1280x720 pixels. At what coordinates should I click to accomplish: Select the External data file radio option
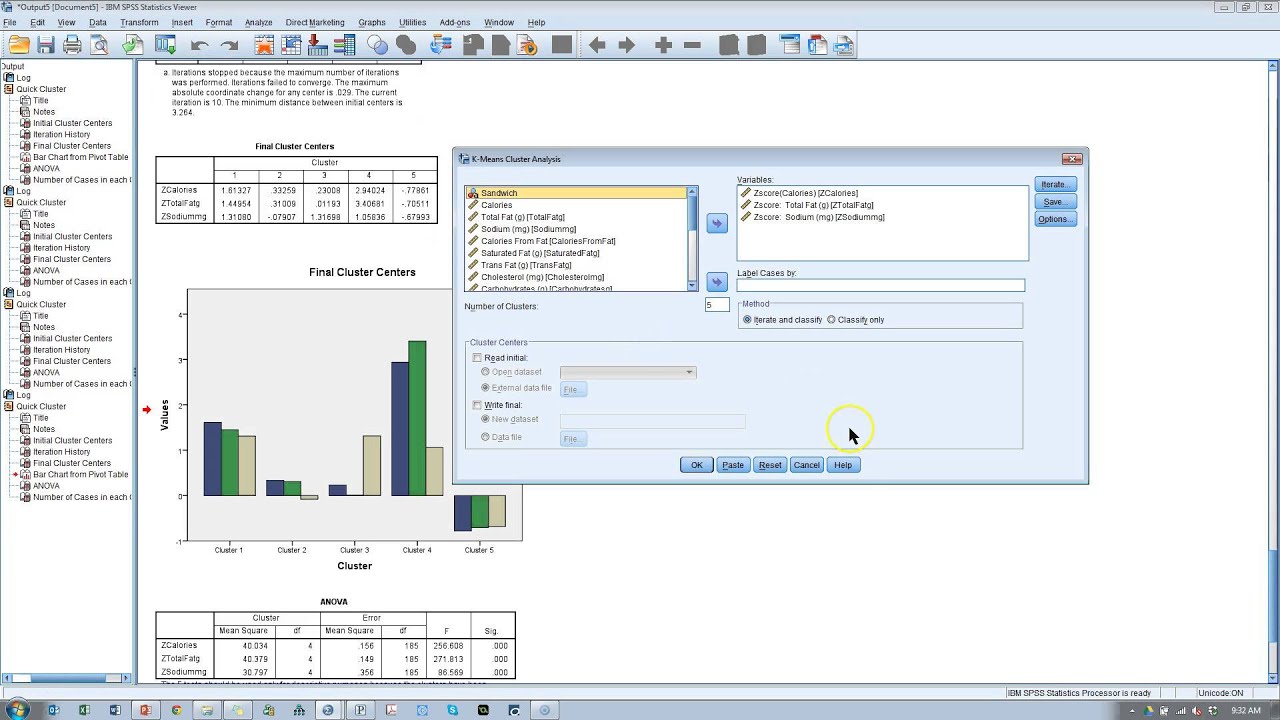click(486, 388)
